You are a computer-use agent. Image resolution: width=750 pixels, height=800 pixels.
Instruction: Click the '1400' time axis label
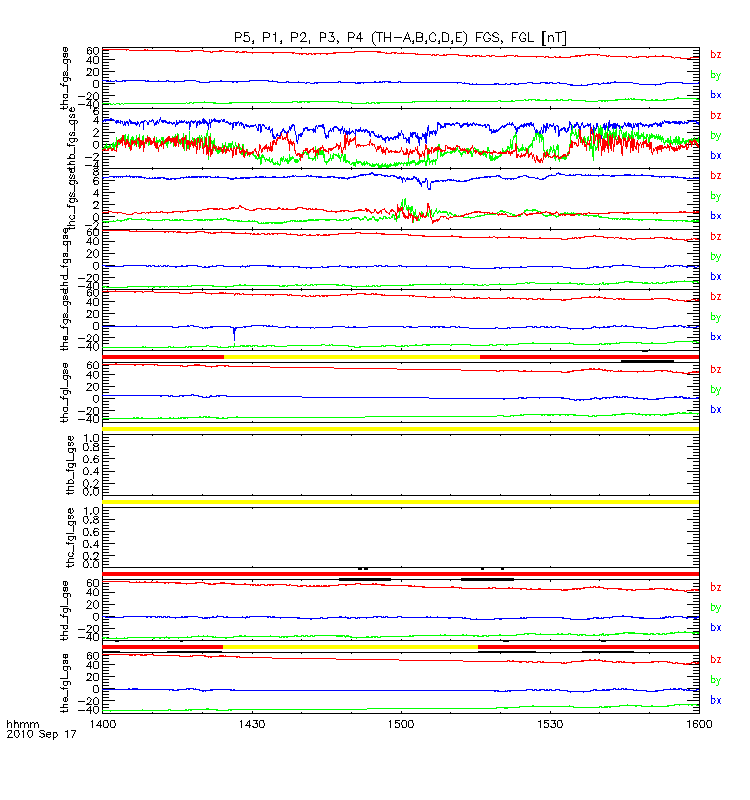coord(103,724)
